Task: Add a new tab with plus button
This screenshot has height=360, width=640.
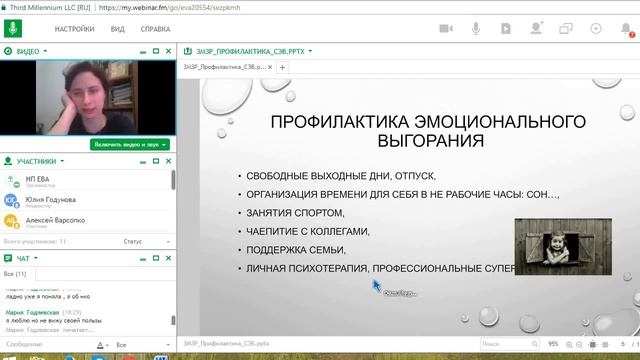Action: (x=282, y=67)
